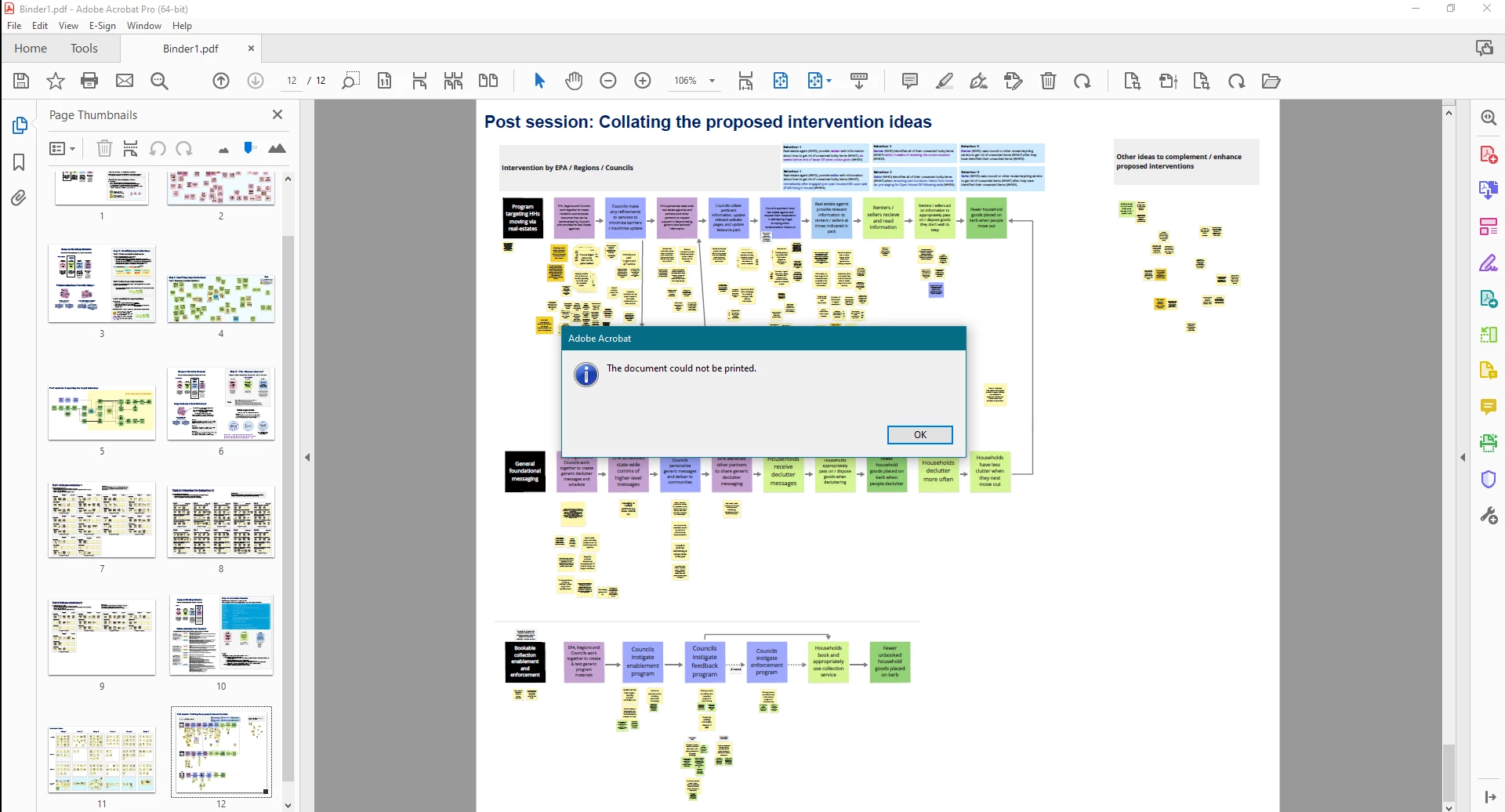The image size is (1505, 812).
Task: Go to the previous page with the up arrow
Action: click(x=221, y=81)
